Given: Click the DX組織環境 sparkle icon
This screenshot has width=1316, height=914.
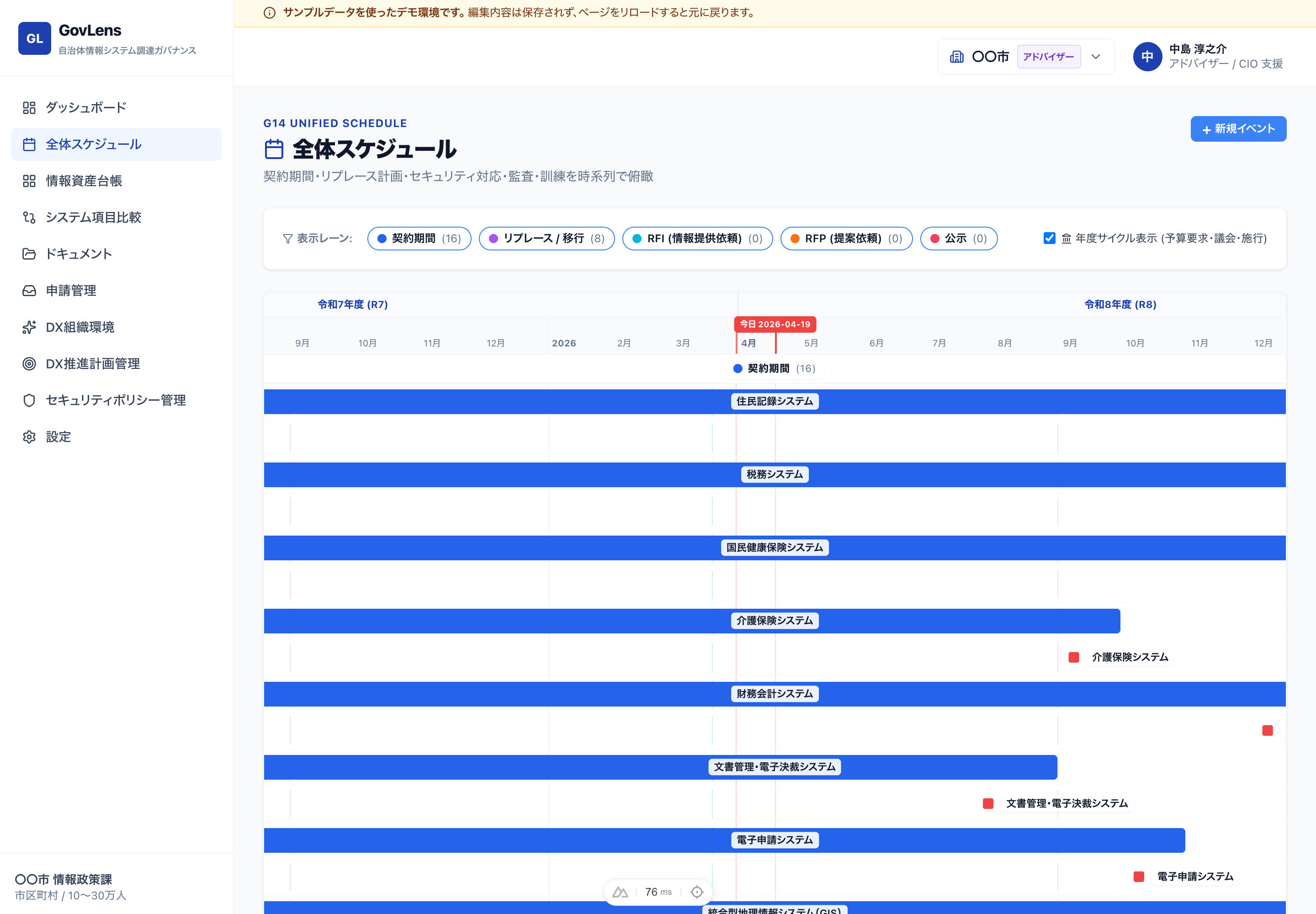Looking at the screenshot, I should (x=29, y=327).
